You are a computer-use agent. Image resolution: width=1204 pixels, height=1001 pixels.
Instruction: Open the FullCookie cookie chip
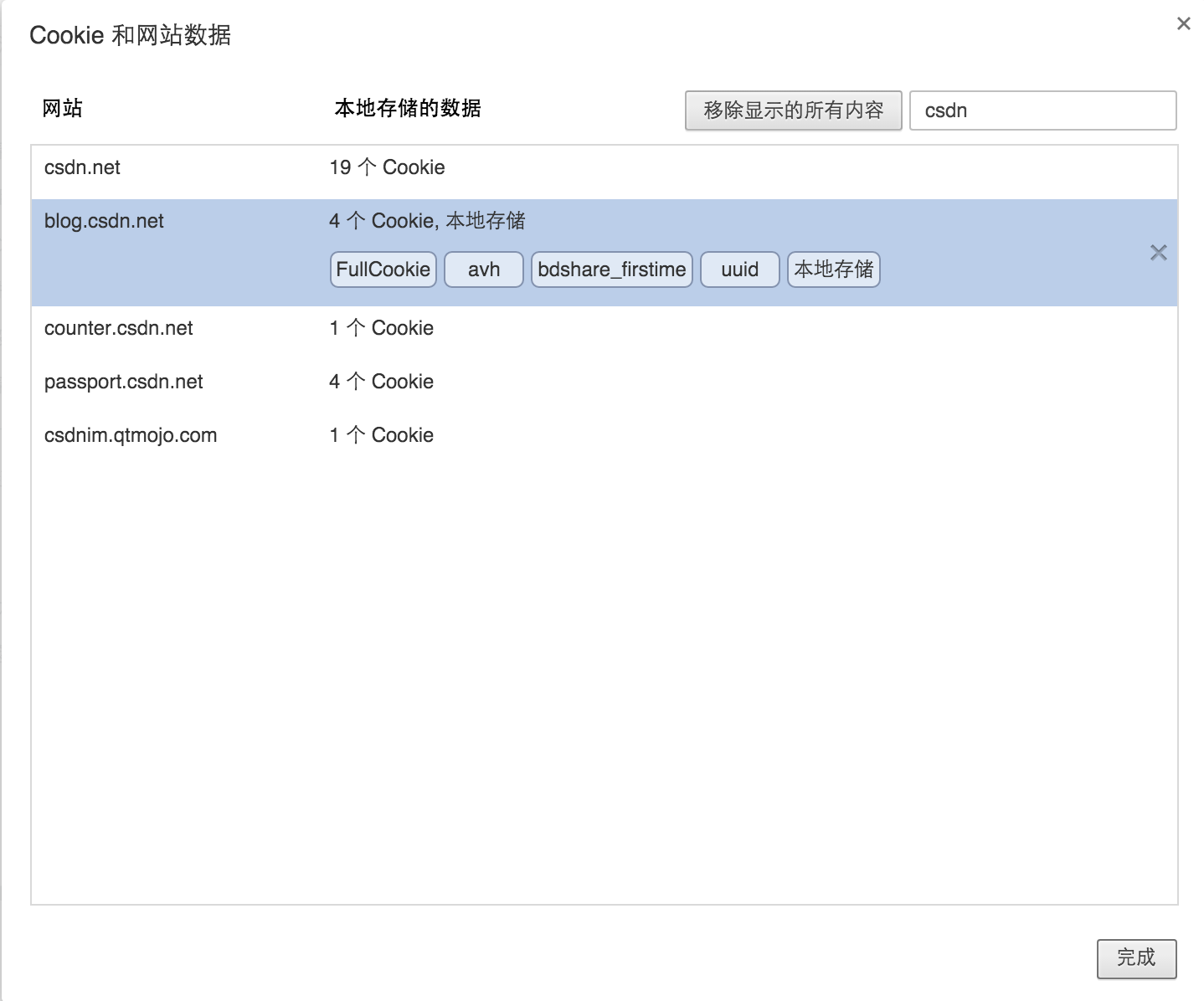pyautogui.click(x=383, y=269)
